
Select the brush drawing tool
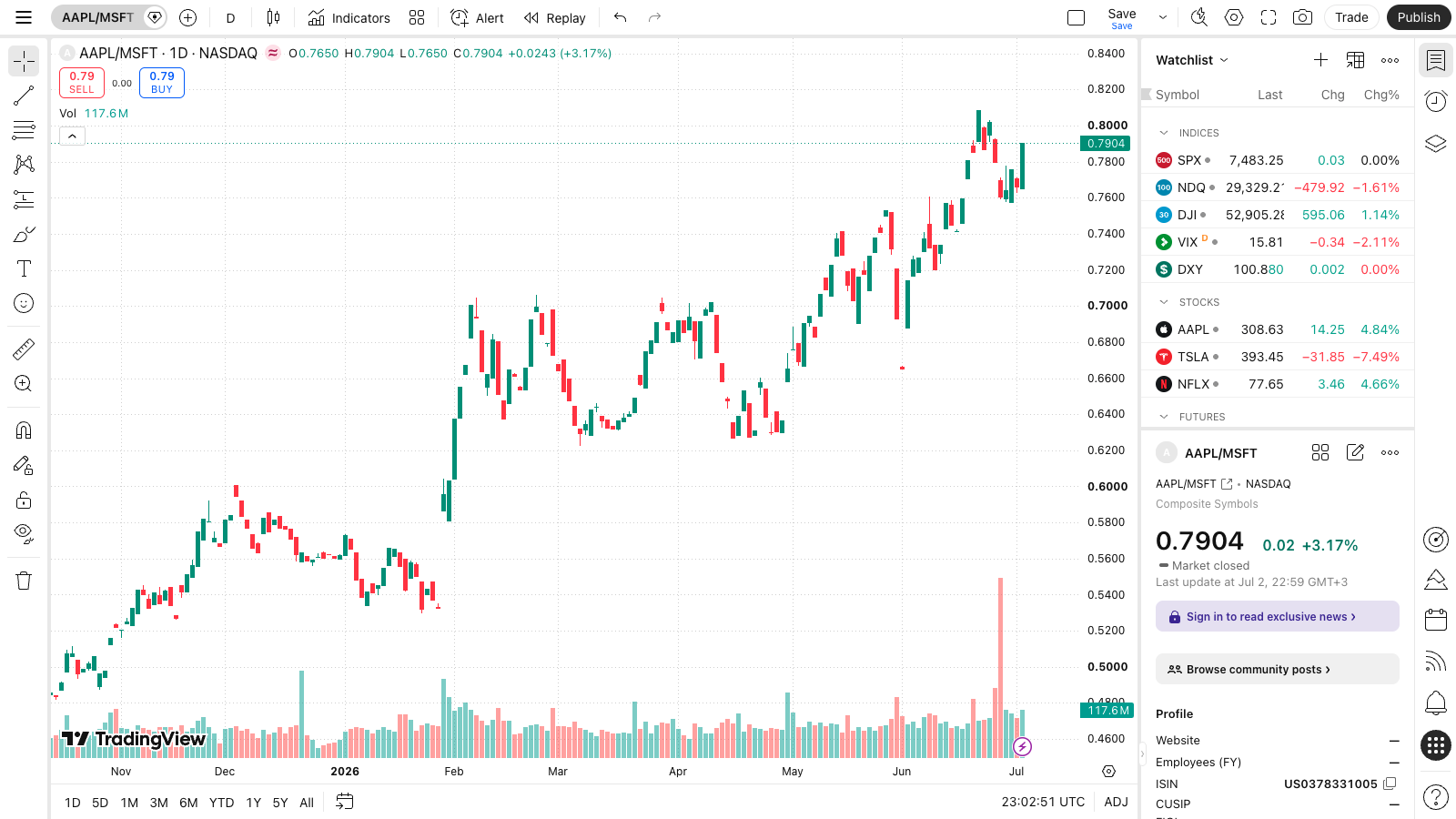[x=24, y=234]
